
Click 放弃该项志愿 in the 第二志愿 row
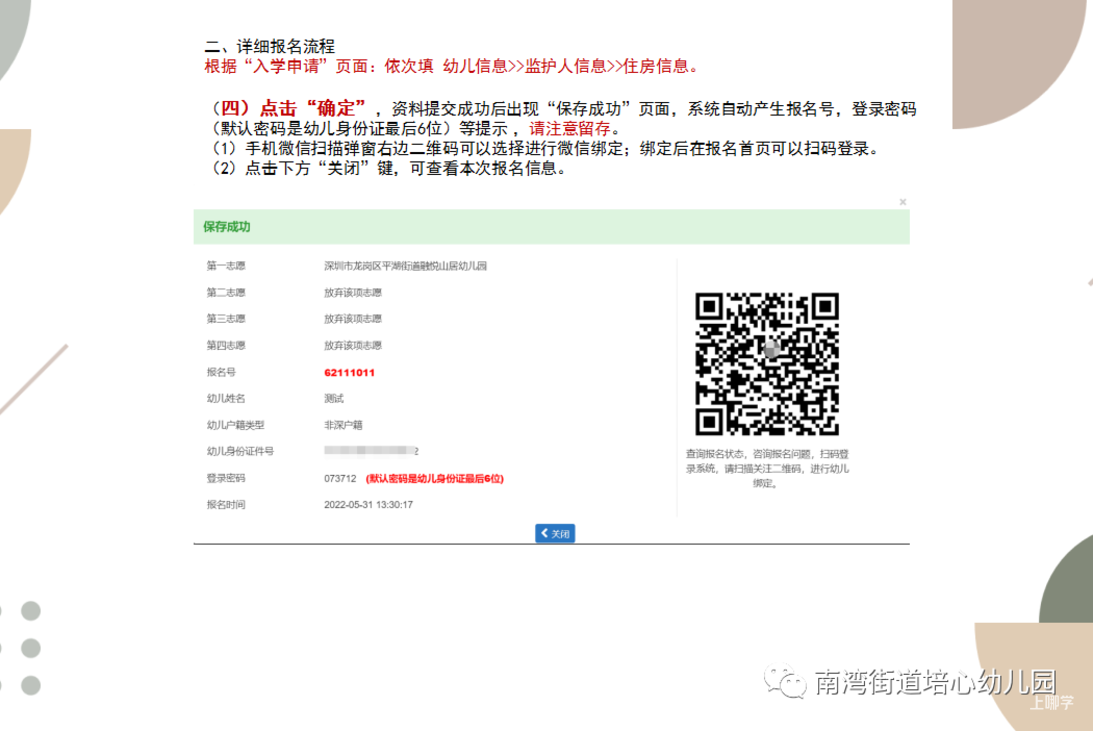[353, 293]
